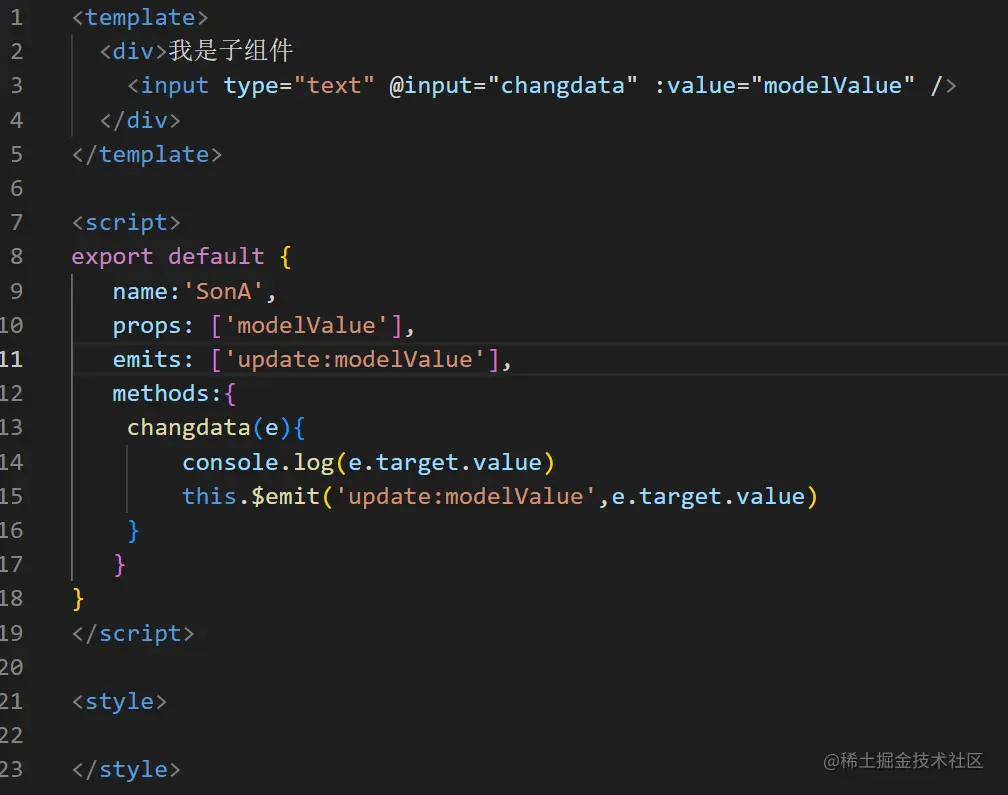This screenshot has width=1008, height=795.
Task: Click 'modelValue' string in props array
Action: [x=306, y=325]
